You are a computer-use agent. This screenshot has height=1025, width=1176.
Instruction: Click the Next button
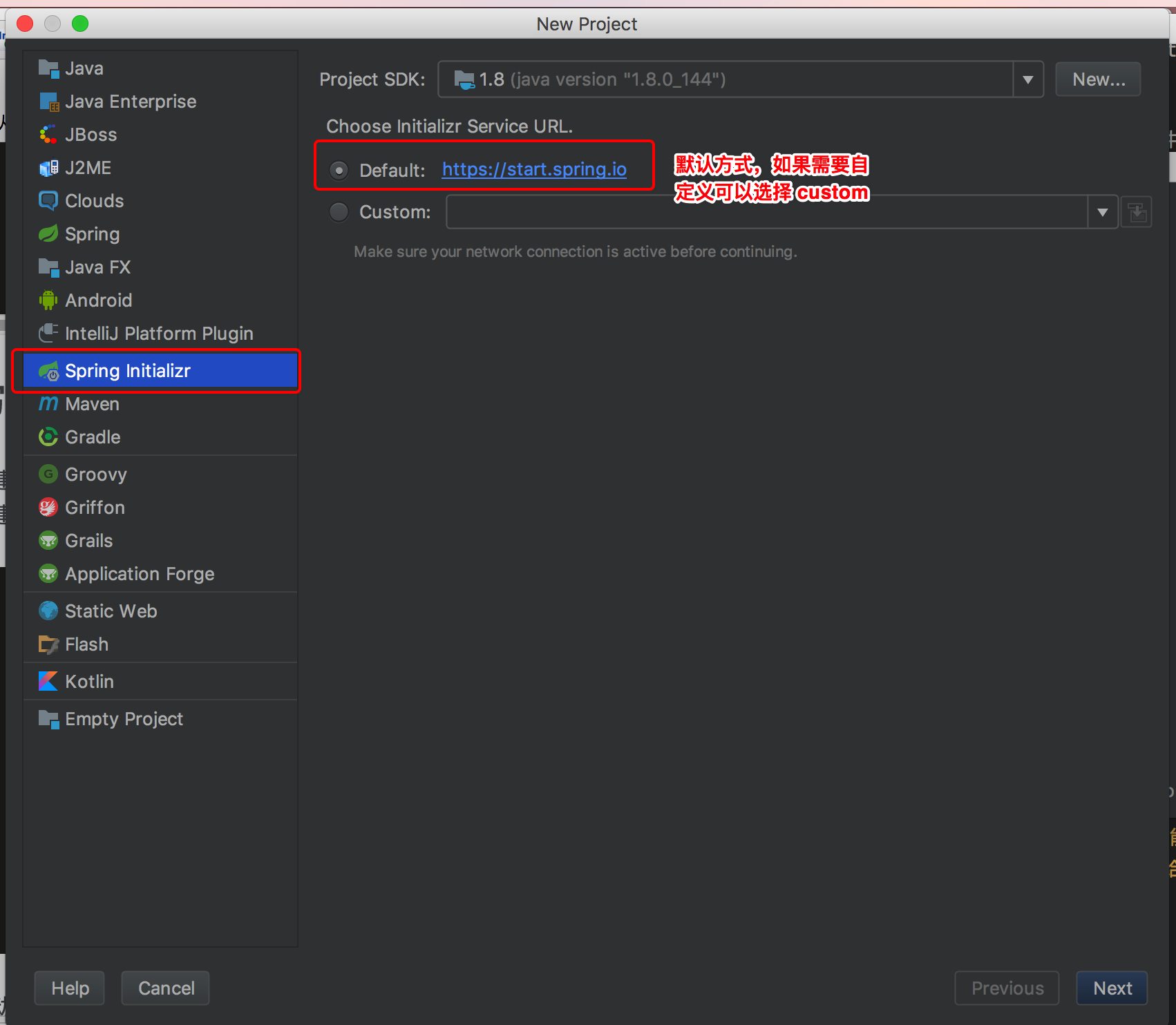click(x=1112, y=988)
